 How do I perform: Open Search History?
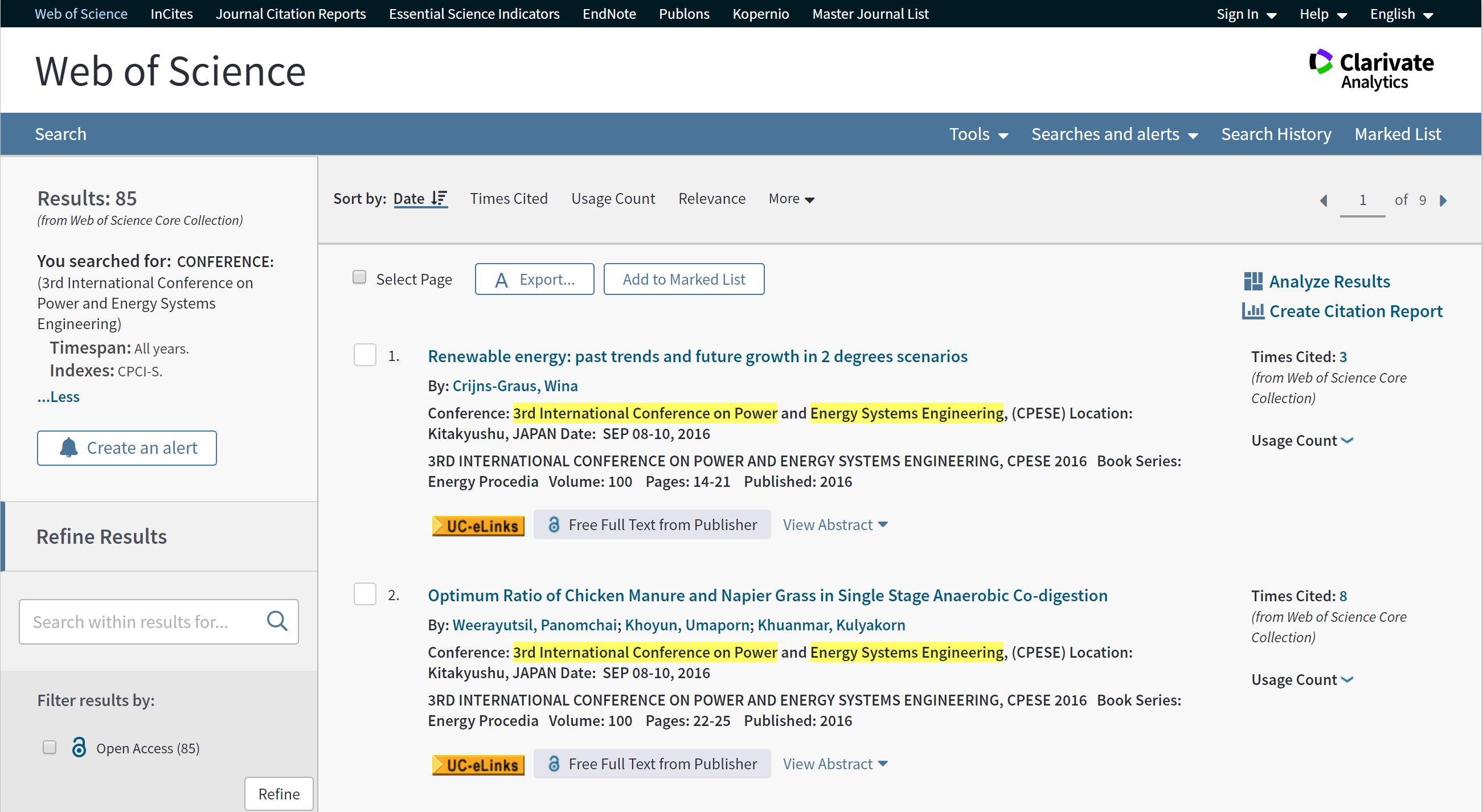(1276, 134)
